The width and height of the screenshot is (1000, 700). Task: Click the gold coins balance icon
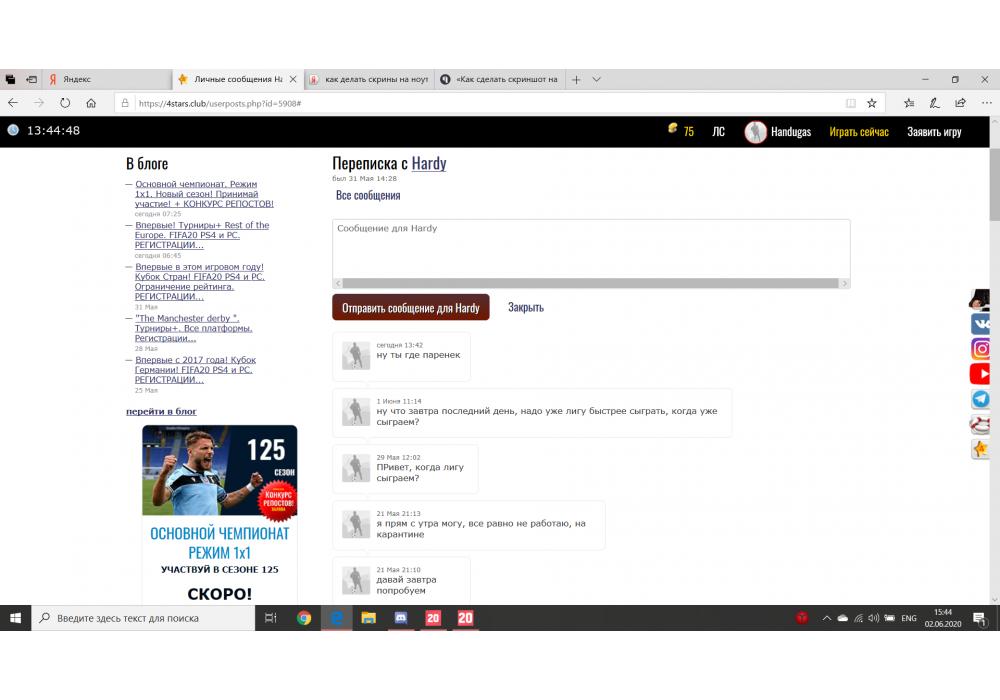673,130
